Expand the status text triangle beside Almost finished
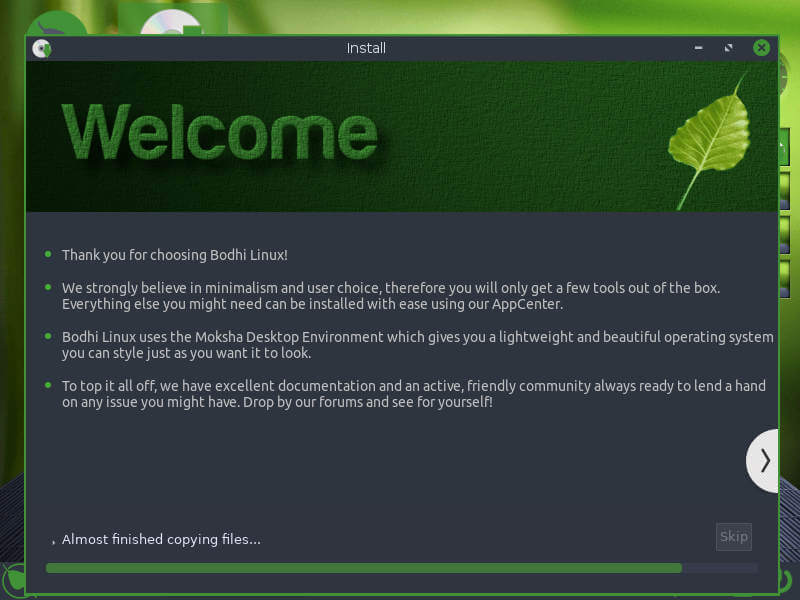Viewport: 800px width, 600px height. [53, 541]
